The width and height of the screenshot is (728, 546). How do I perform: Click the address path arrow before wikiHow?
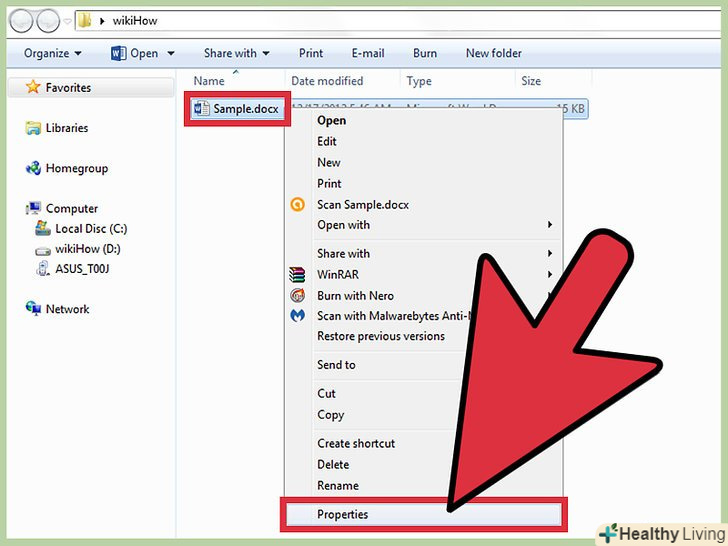[x=102, y=21]
